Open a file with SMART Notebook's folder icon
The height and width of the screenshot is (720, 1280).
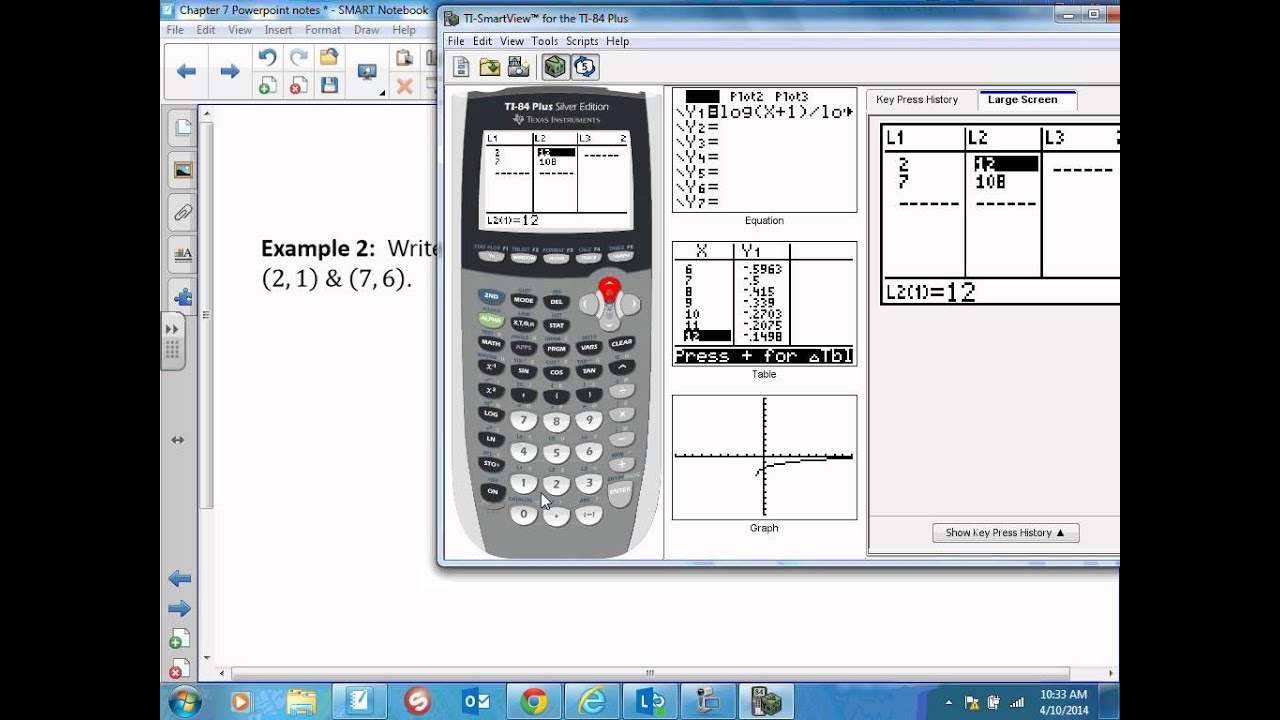(328, 58)
